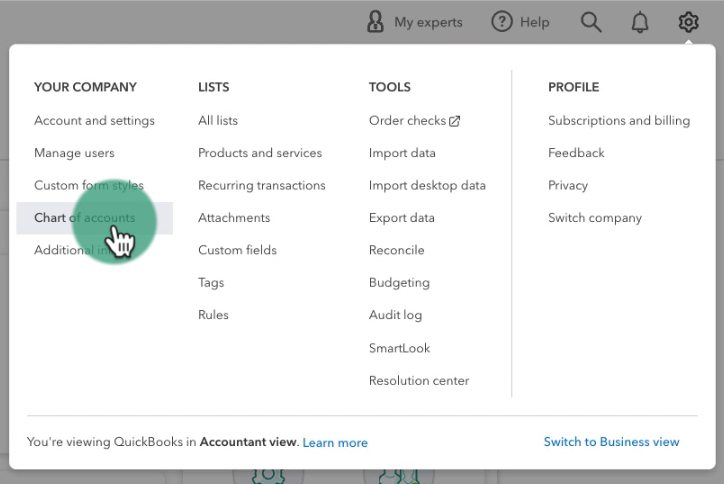Viewport: 724px width, 484px height.
Task: Go to Products and services
Action: click(260, 153)
